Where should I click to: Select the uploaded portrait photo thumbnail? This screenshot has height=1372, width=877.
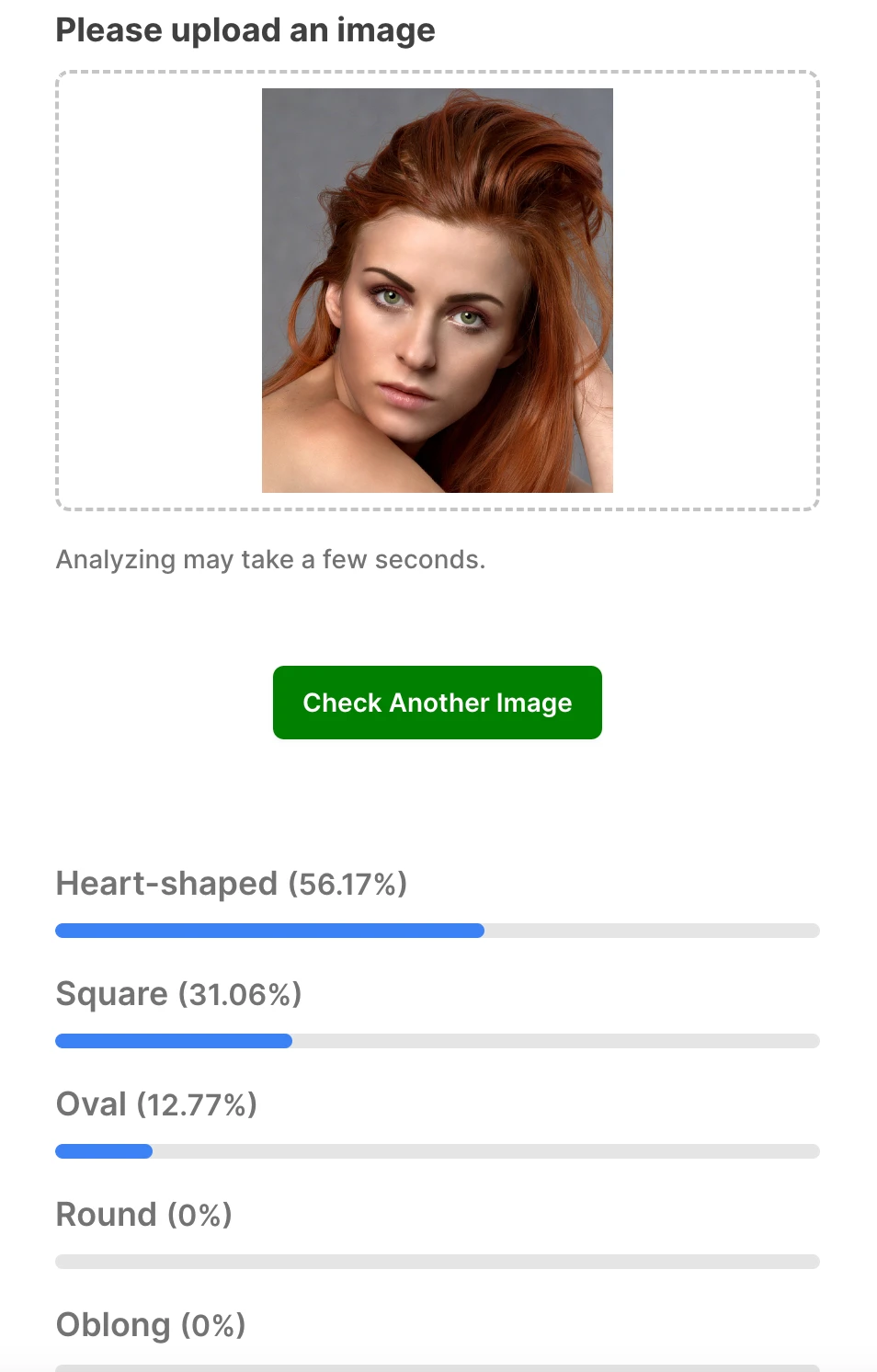tap(438, 291)
